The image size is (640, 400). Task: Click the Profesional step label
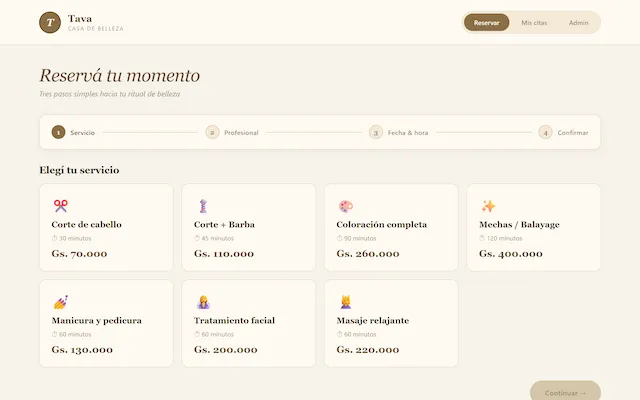[241, 133]
